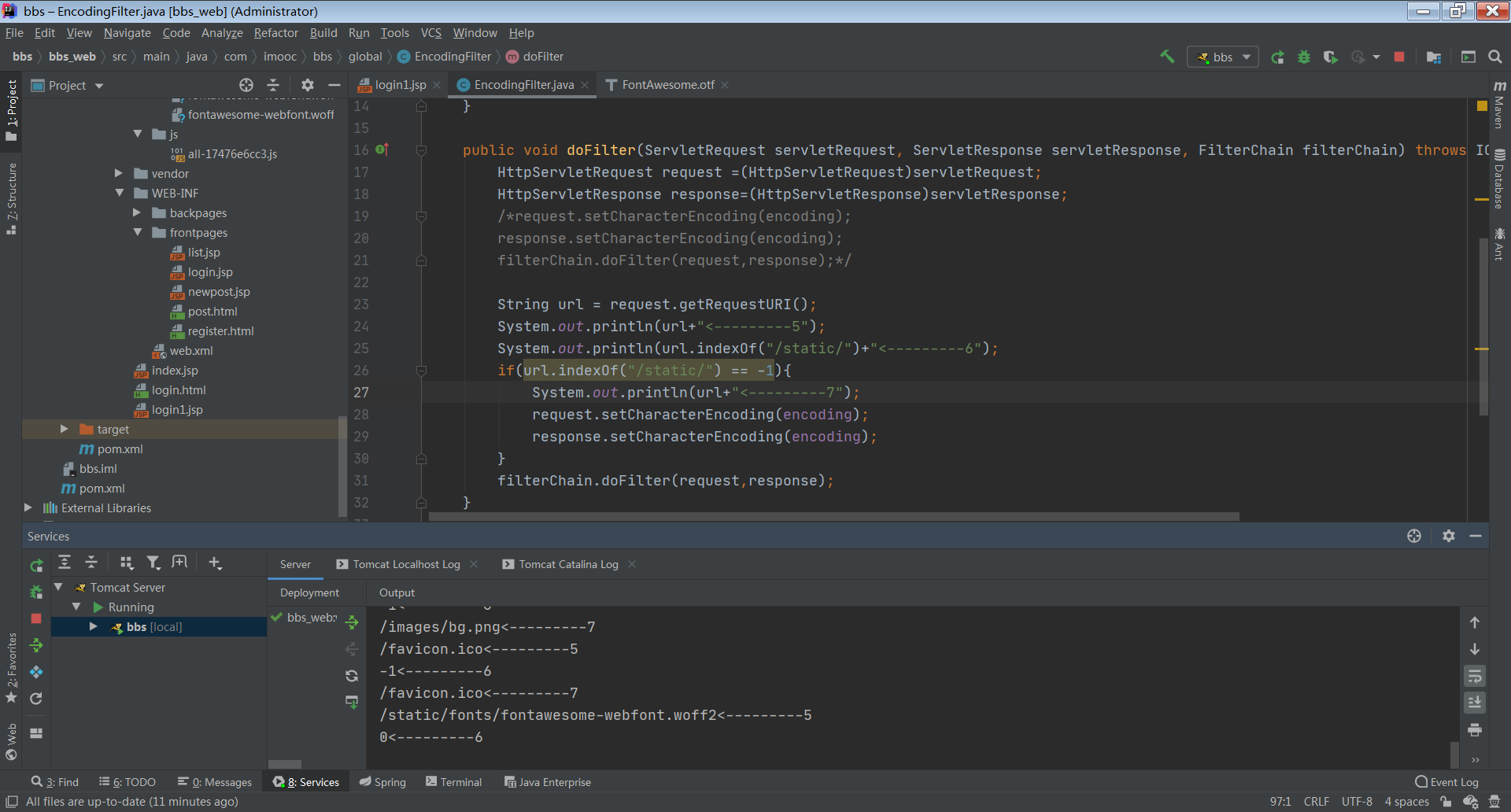Collapse the WEB-INF folder

click(119, 193)
